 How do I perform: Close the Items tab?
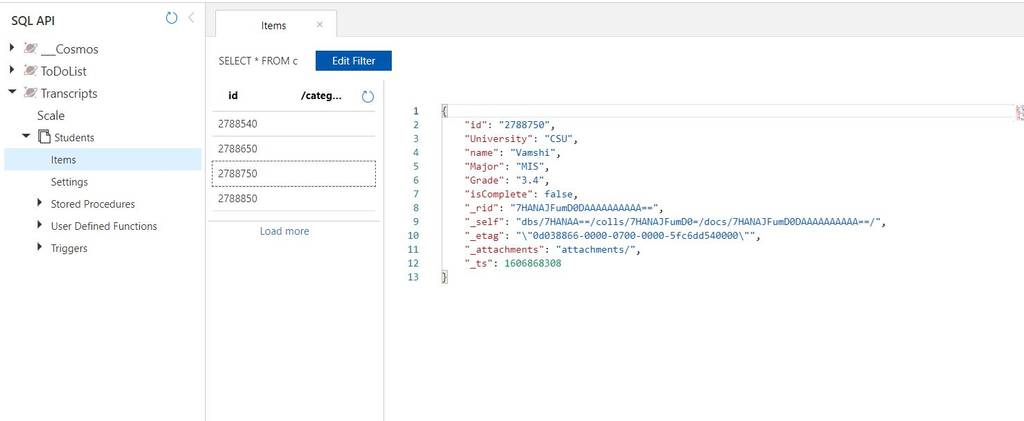(x=319, y=25)
